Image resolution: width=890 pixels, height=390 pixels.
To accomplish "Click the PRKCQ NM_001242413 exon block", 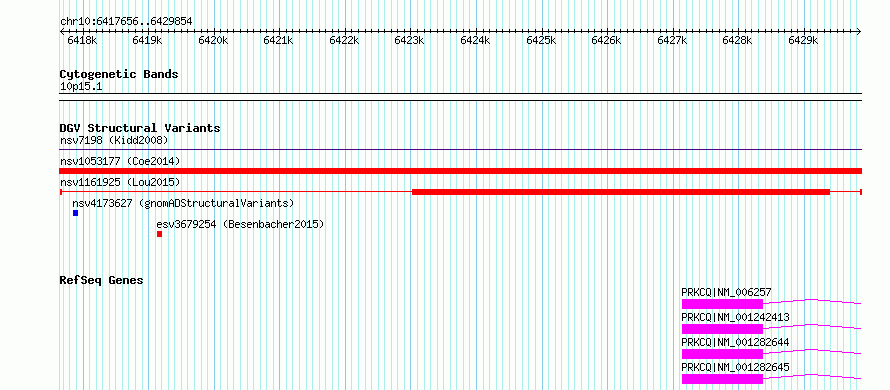I will (x=722, y=329).
